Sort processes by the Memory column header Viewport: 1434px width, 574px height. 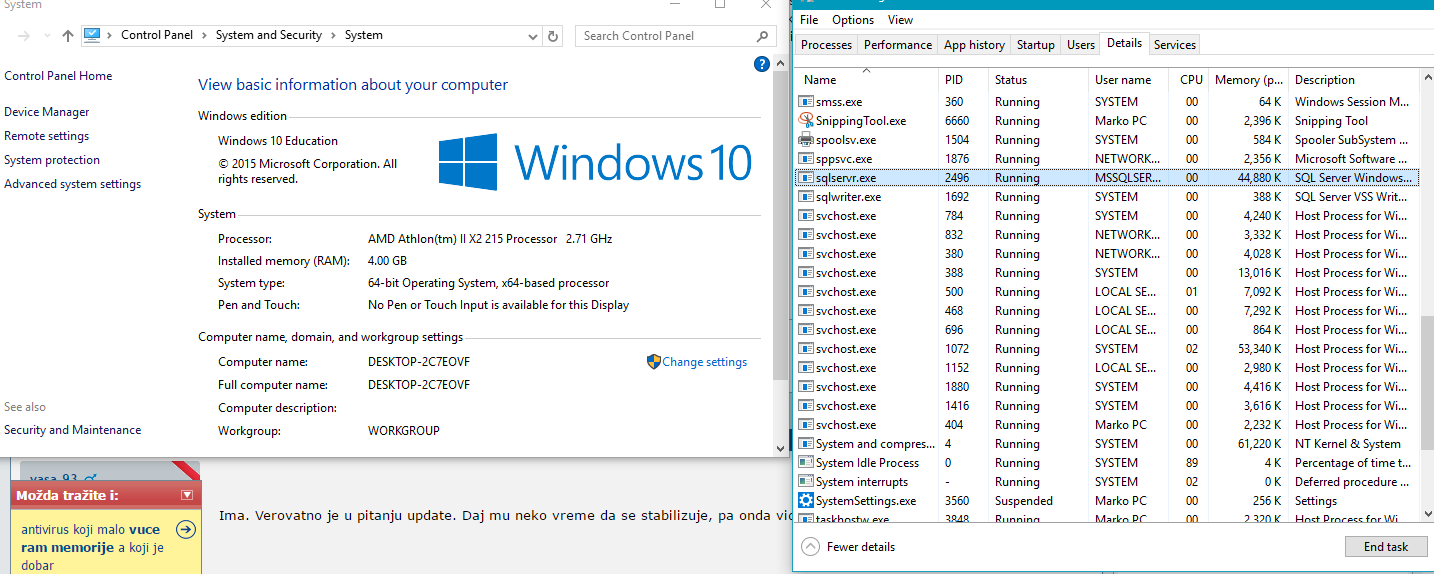(x=1248, y=80)
